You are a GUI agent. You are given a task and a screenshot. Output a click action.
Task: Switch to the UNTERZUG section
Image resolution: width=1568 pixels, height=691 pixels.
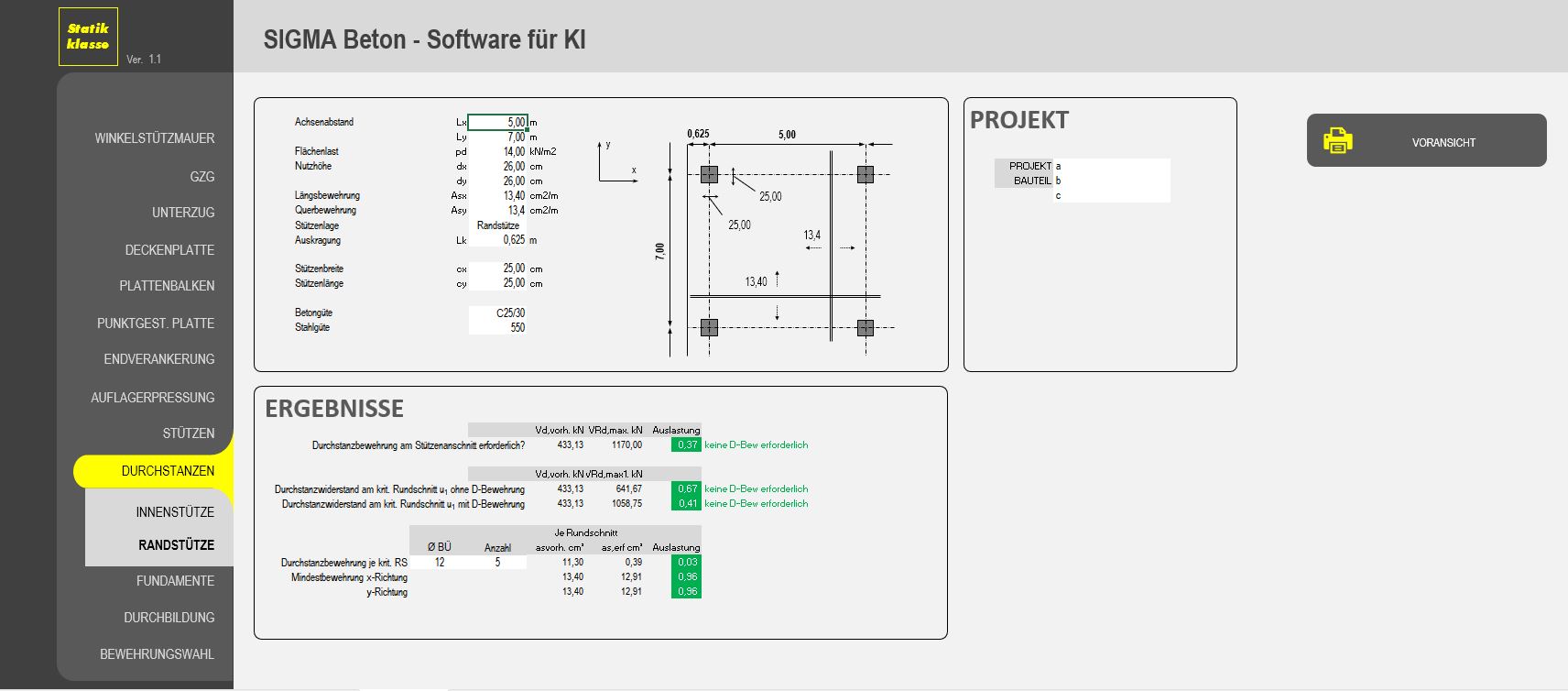click(182, 213)
